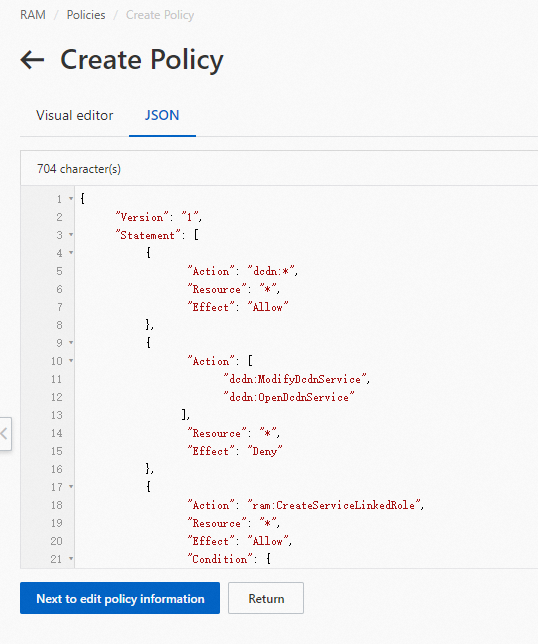Click the "Resource": "*" line 14
The height and width of the screenshot is (644, 538).
[234, 433]
